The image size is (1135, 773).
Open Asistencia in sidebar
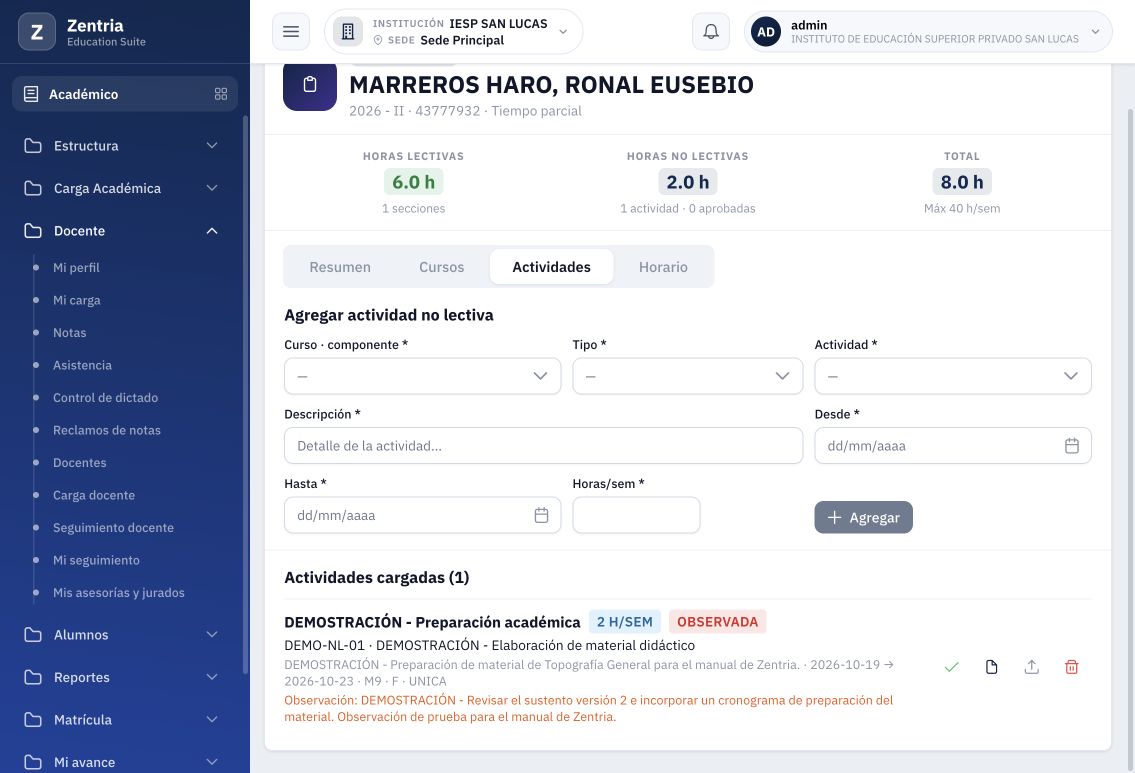pos(83,366)
